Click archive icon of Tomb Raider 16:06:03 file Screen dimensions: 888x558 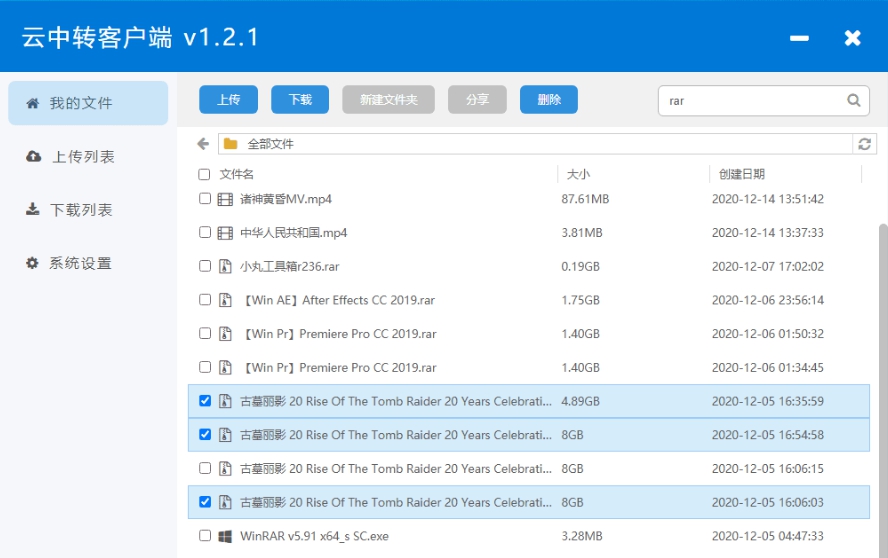[225, 502]
